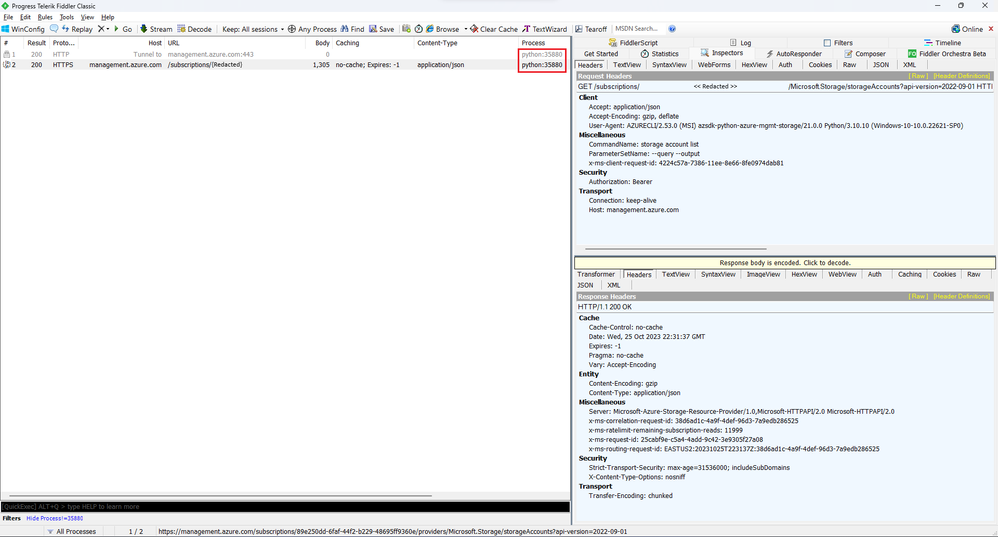Open the response WebView tab
This screenshot has height=537, width=998.
coord(842,274)
